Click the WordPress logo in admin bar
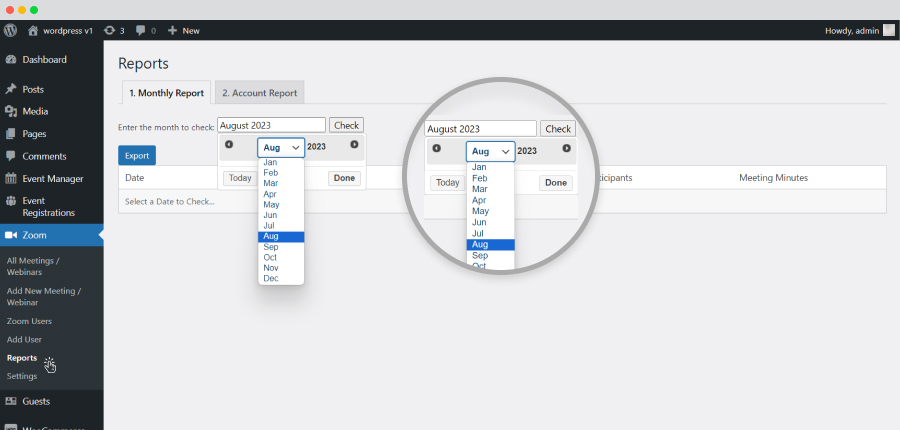Image resolution: width=900 pixels, height=430 pixels. [x=10, y=30]
